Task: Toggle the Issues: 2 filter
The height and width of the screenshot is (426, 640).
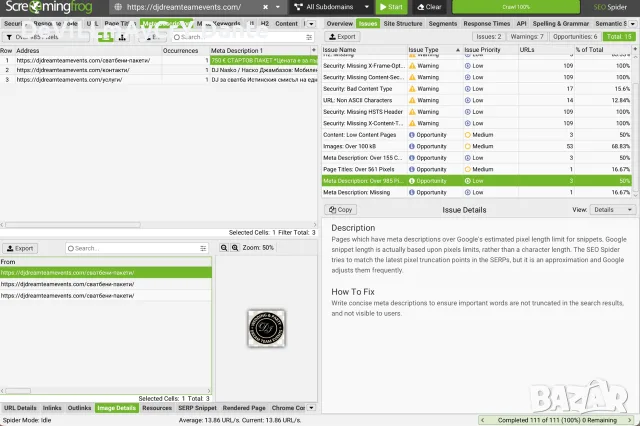Action: click(x=489, y=37)
